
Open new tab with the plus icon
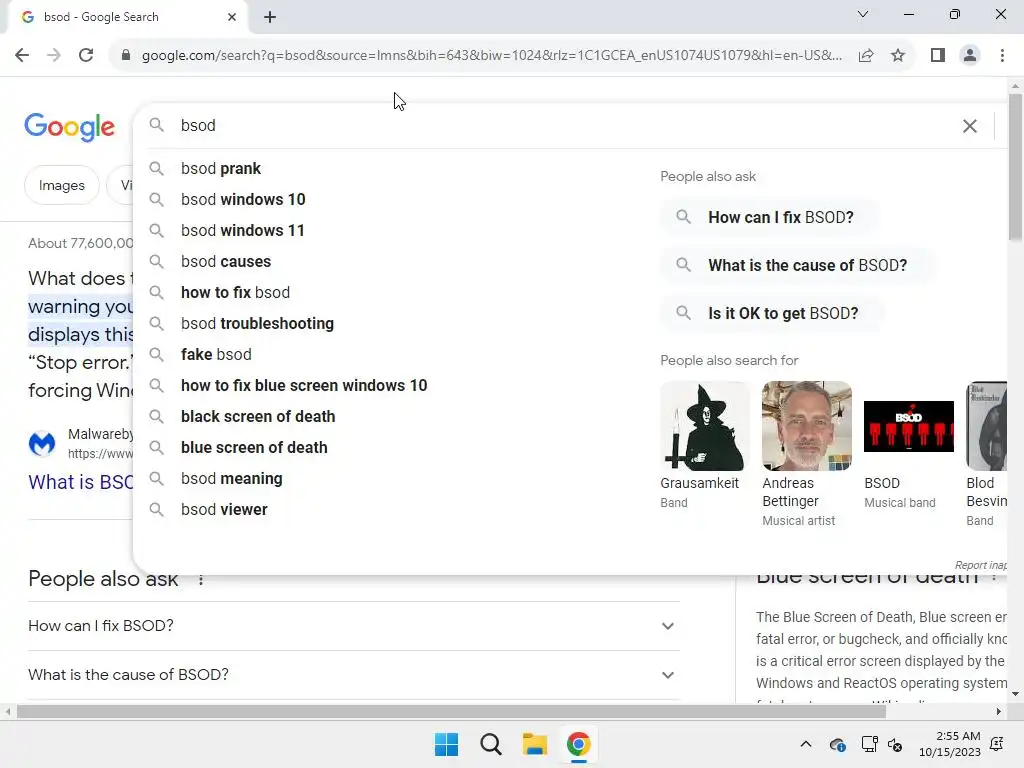click(270, 17)
